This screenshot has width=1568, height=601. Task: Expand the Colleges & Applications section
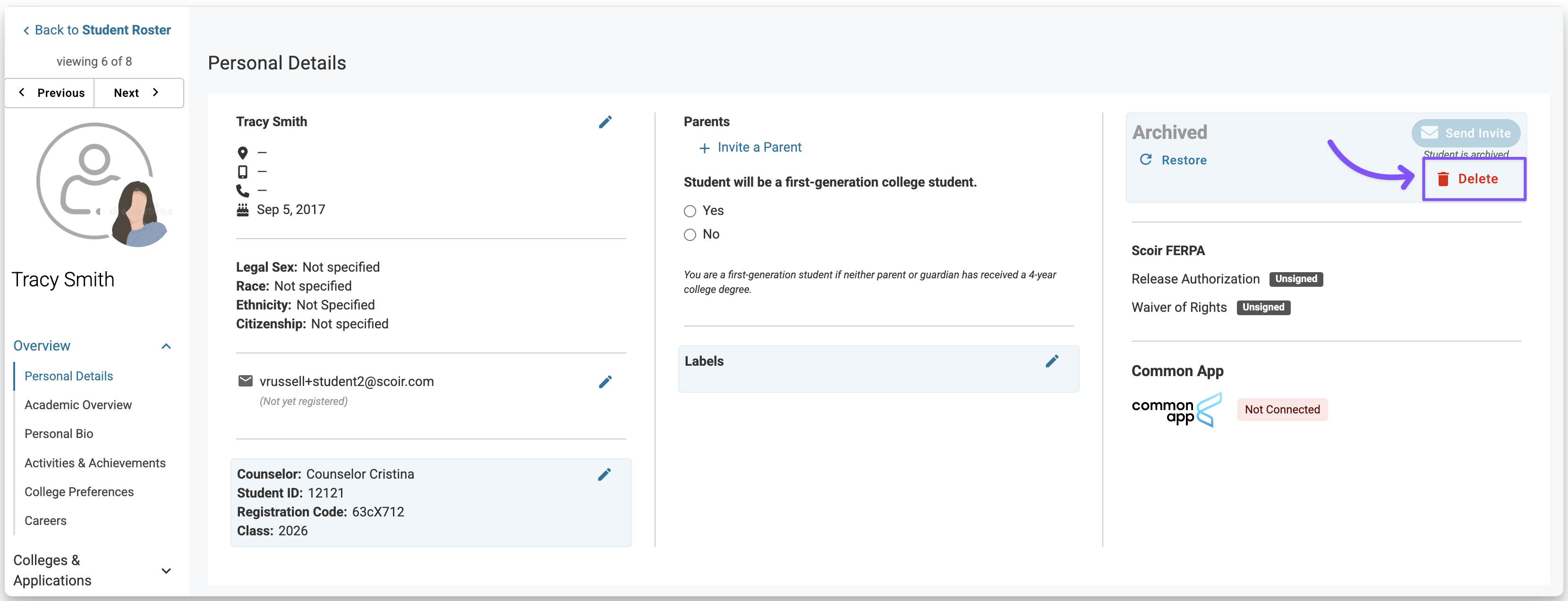(166, 571)
